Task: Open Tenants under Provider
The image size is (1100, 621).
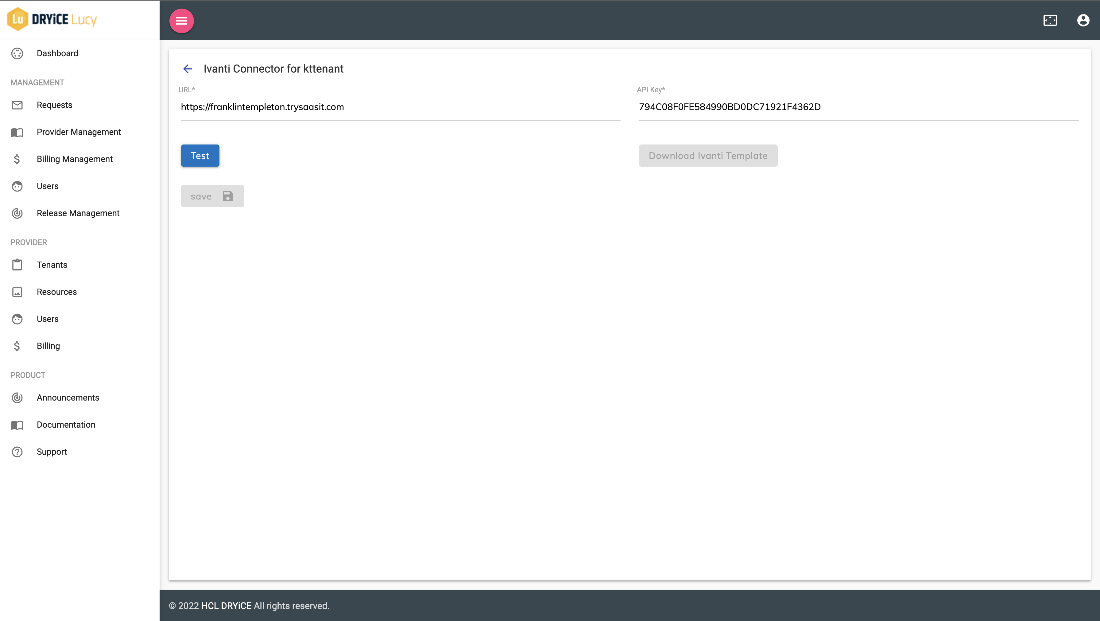Action: (x=52, y=265)
